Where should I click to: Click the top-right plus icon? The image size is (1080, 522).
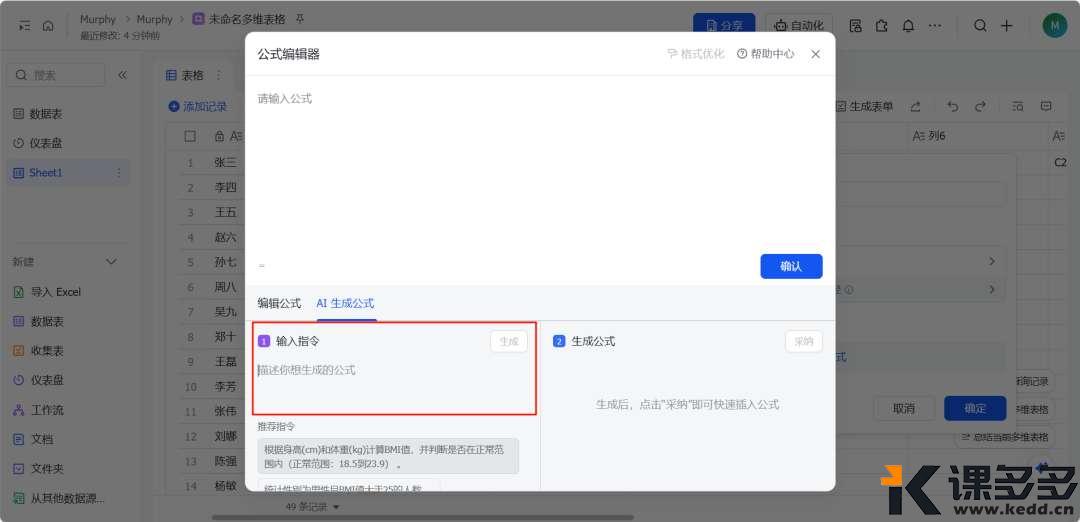[x=1006, y=25]
